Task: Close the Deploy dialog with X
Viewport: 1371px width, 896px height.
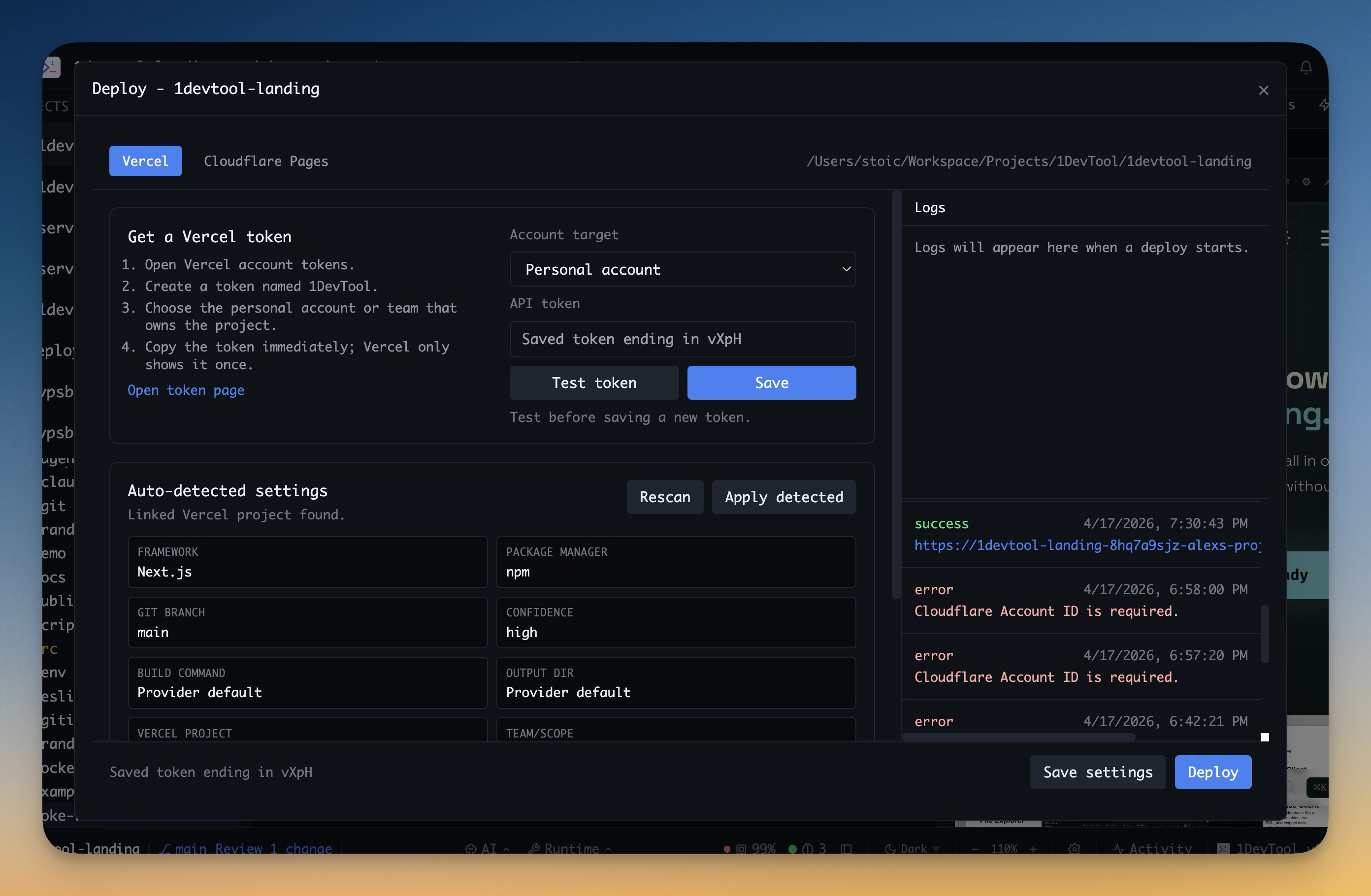Action: pyautogui.click(x=1263, y=91)
